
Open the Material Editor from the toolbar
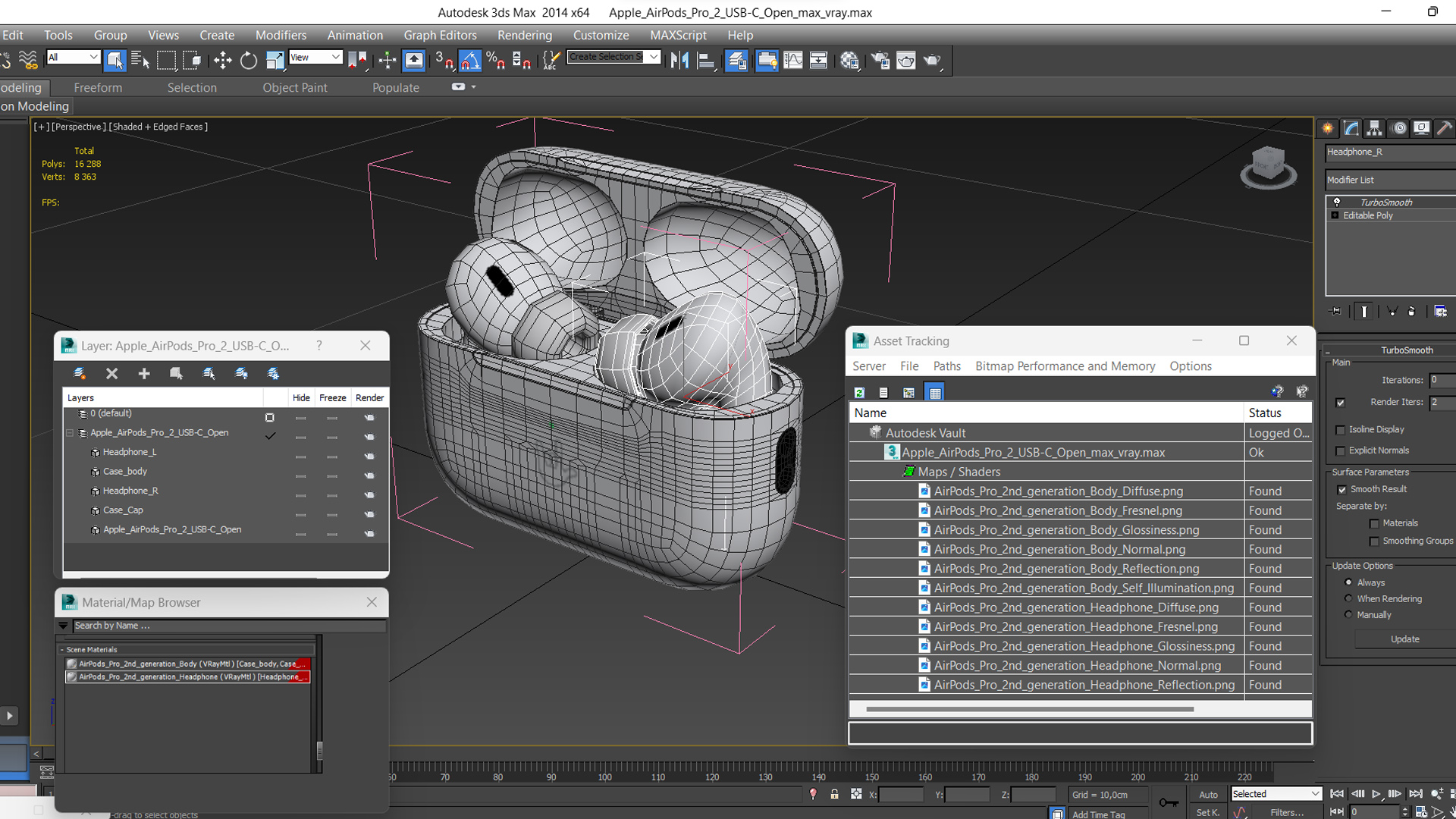[x=849, y=60]
